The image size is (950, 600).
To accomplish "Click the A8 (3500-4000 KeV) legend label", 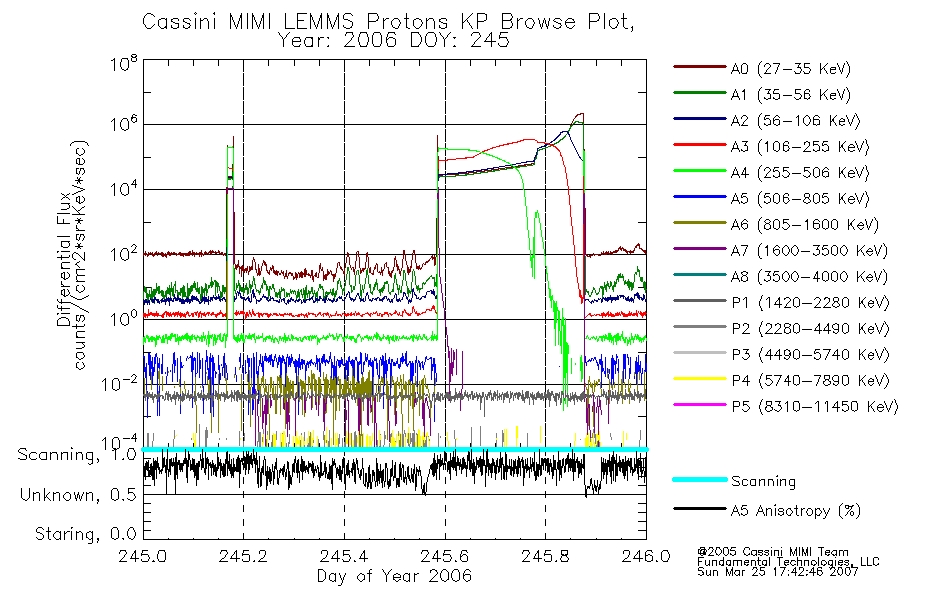I will coord(809,277).
